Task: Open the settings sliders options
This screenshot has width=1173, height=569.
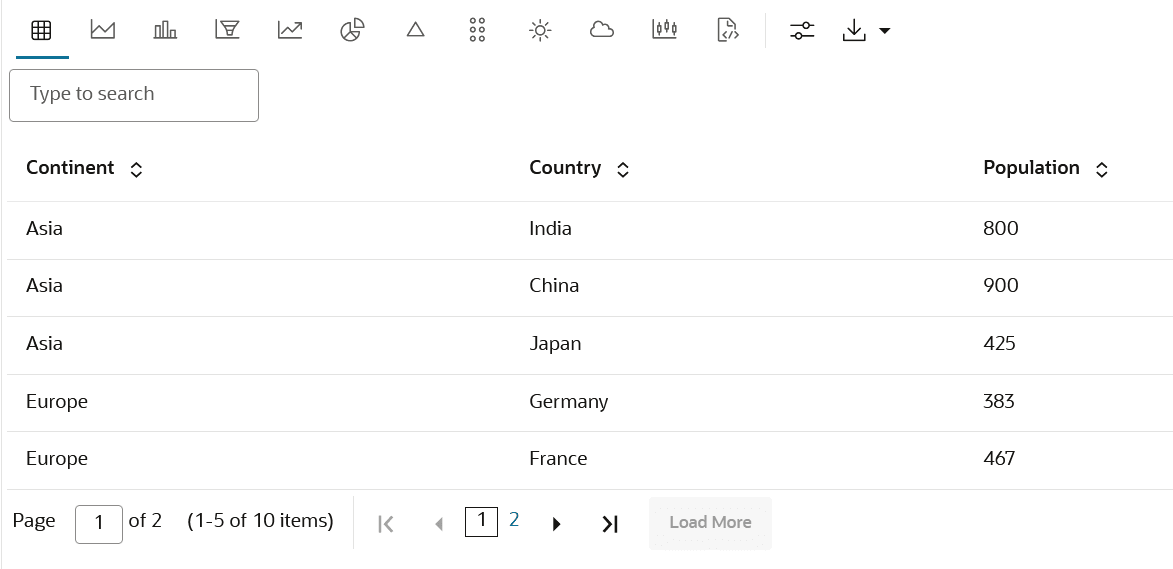Action: tap(802, 31)
